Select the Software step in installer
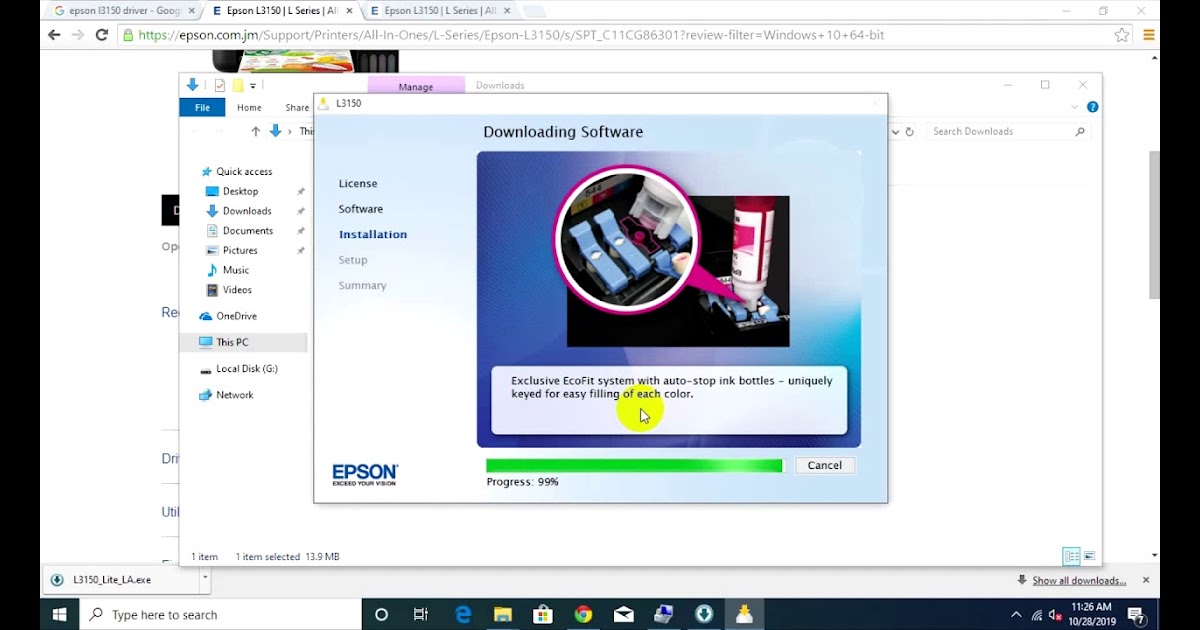 point(361,209)
